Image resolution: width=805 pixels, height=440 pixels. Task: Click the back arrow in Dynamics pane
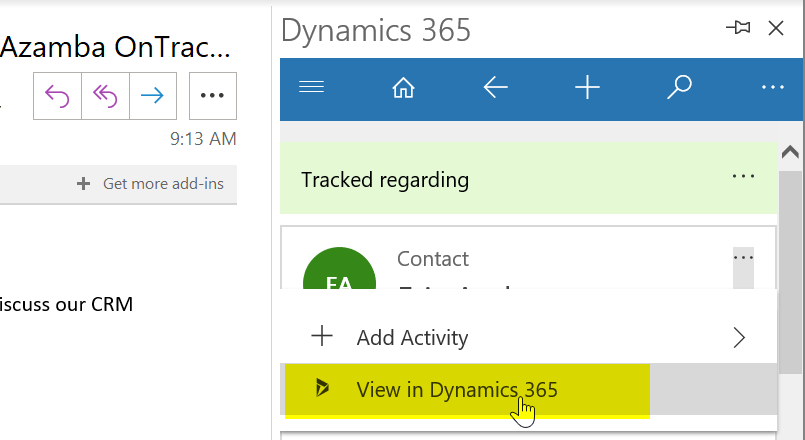[x=495, y=87]
